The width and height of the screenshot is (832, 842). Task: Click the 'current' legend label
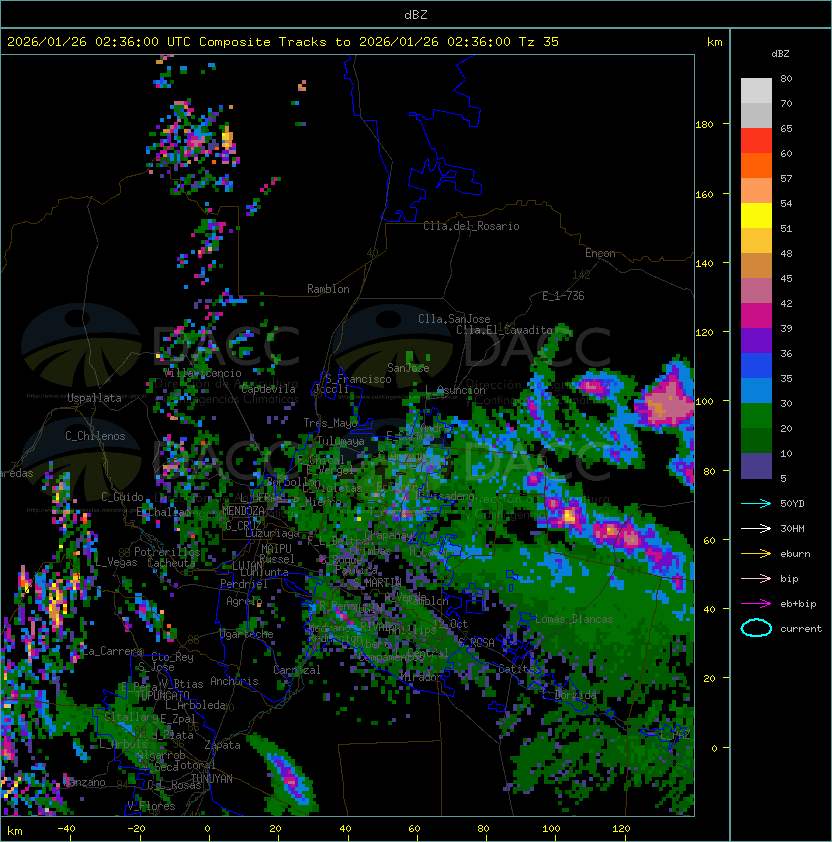point(801,629)
